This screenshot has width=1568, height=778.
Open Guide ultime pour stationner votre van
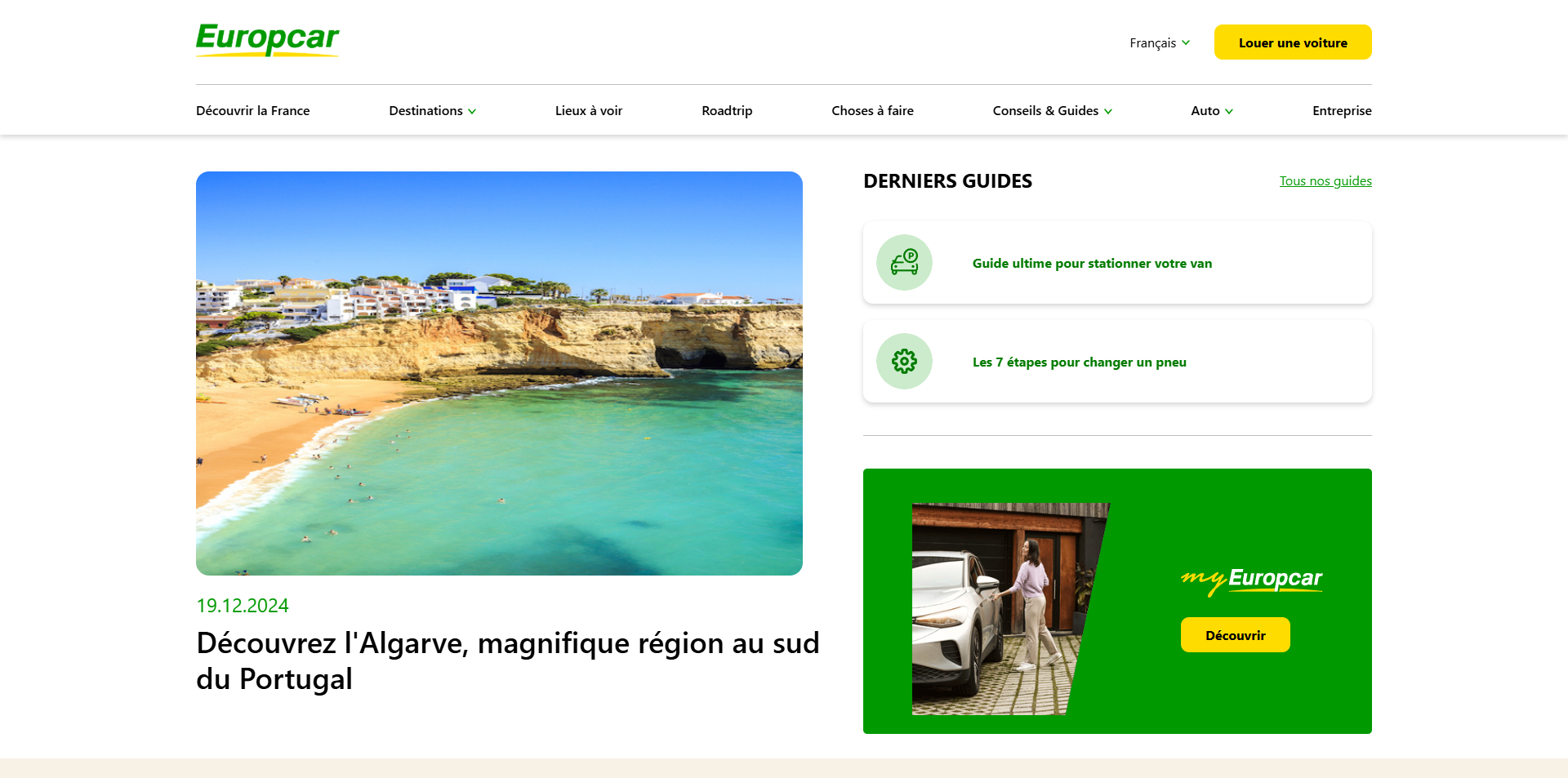tap(1092, 264)
